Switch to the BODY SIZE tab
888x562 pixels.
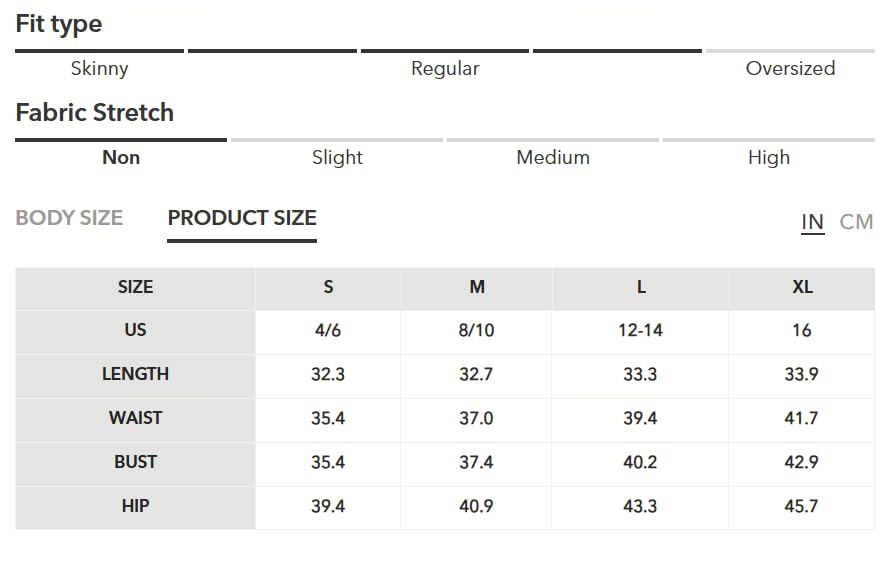(69, 218)
